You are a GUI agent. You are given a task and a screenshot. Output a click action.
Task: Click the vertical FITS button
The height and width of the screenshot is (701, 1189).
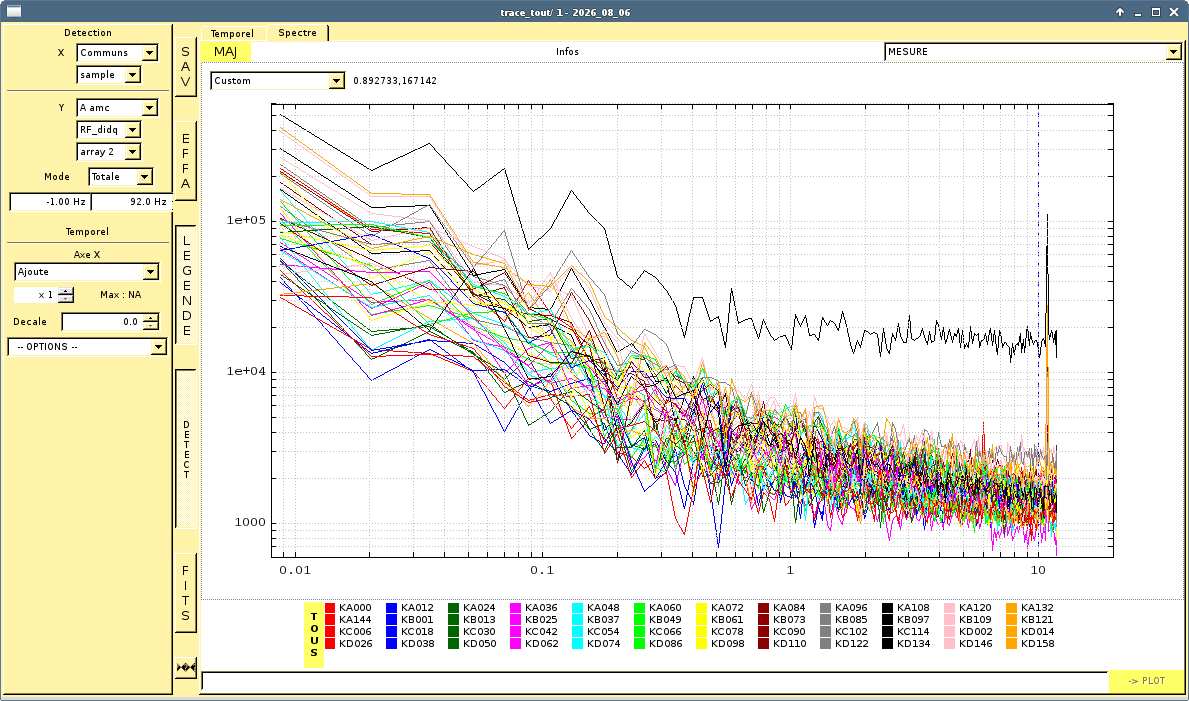(x=186, y=593)
